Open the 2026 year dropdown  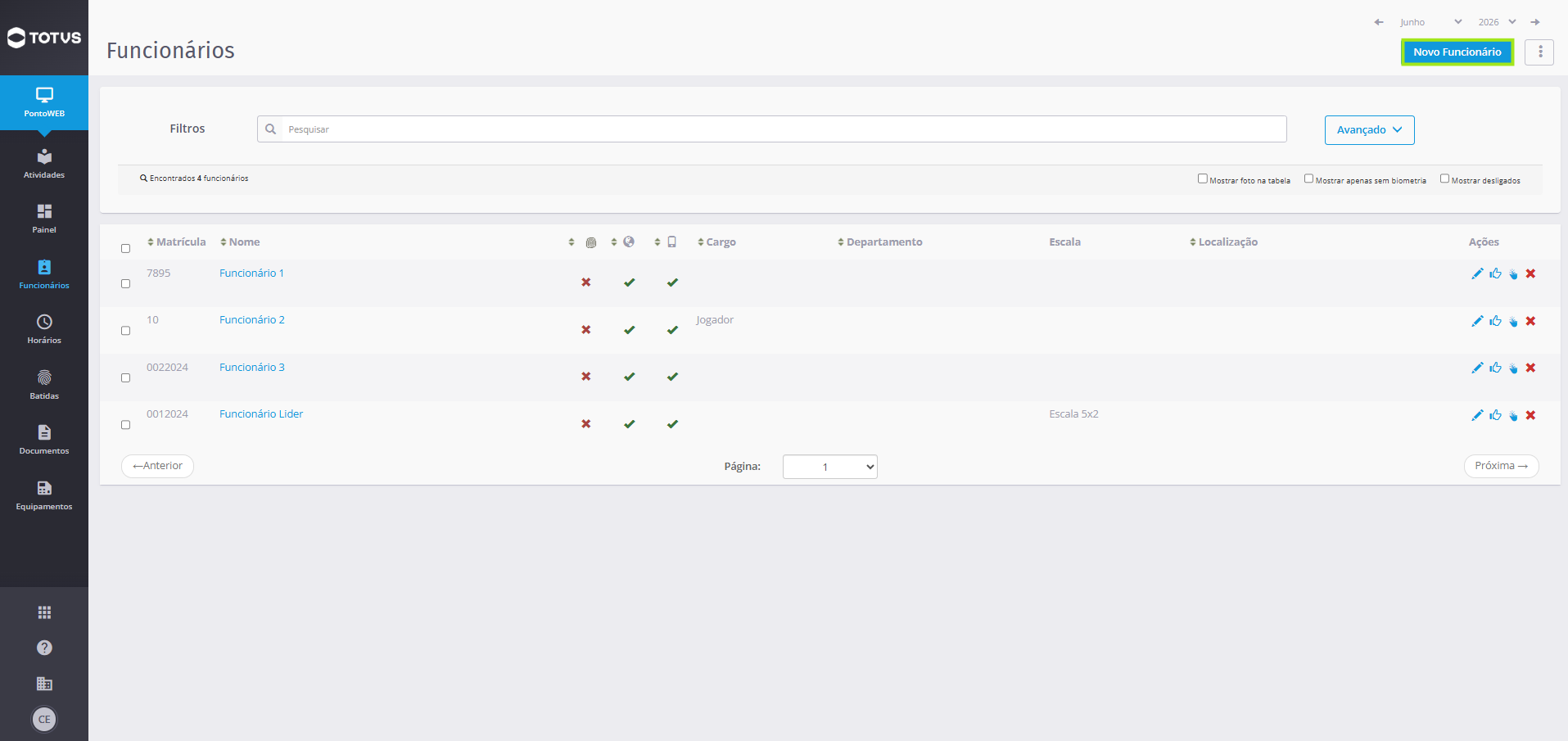[x=1497, y=22]
